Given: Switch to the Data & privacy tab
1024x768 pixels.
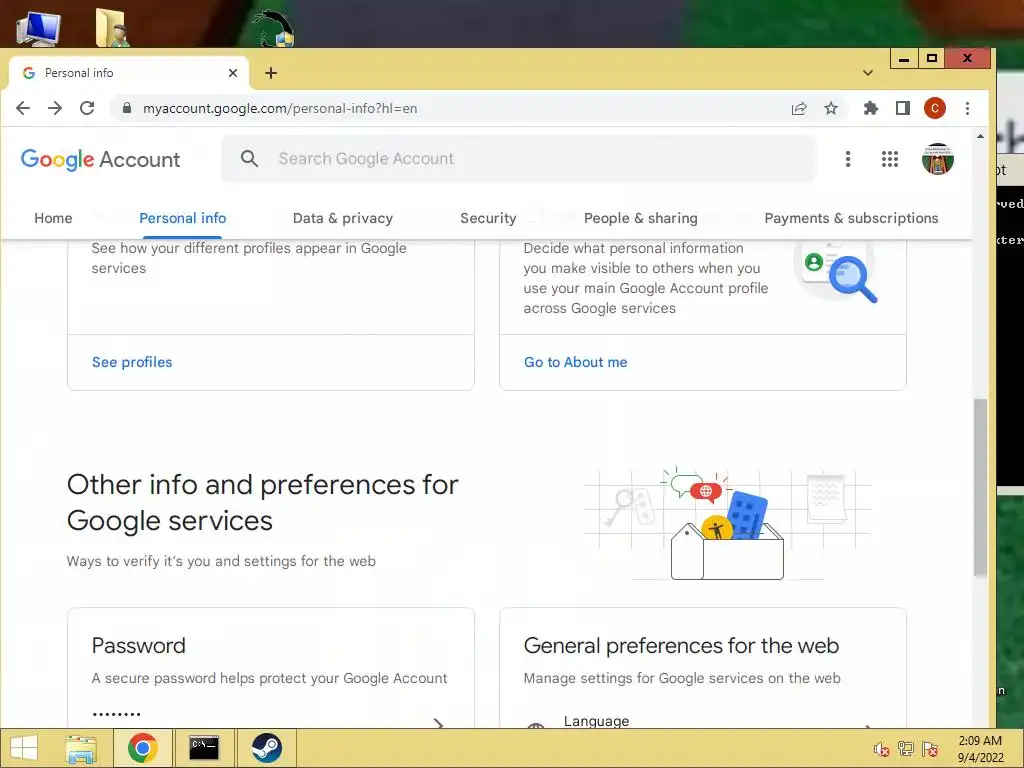Looking at the screenshot, I should pyautogui.click(x=343, y=218).
